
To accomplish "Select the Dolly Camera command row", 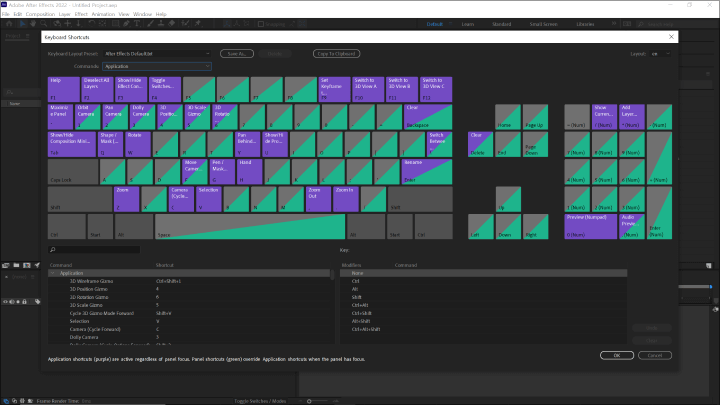I will [190, 337].
